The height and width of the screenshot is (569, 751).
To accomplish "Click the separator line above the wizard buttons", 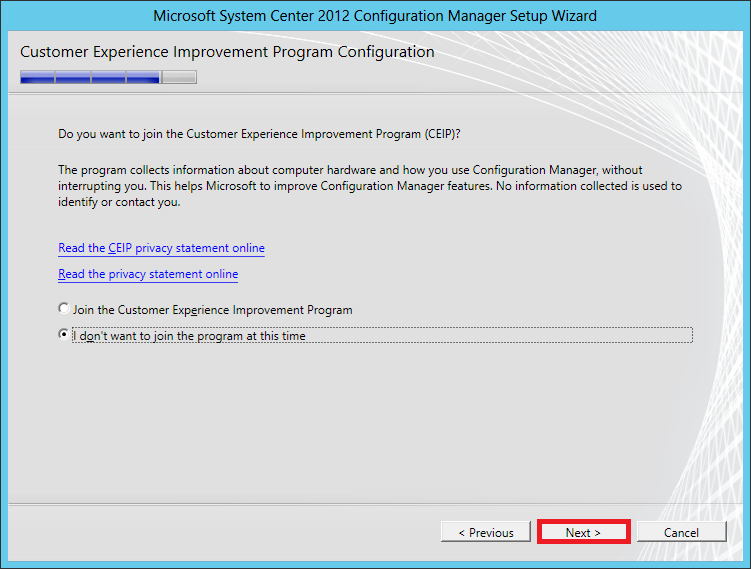I will pyautogui.click(x=375, y=503).
